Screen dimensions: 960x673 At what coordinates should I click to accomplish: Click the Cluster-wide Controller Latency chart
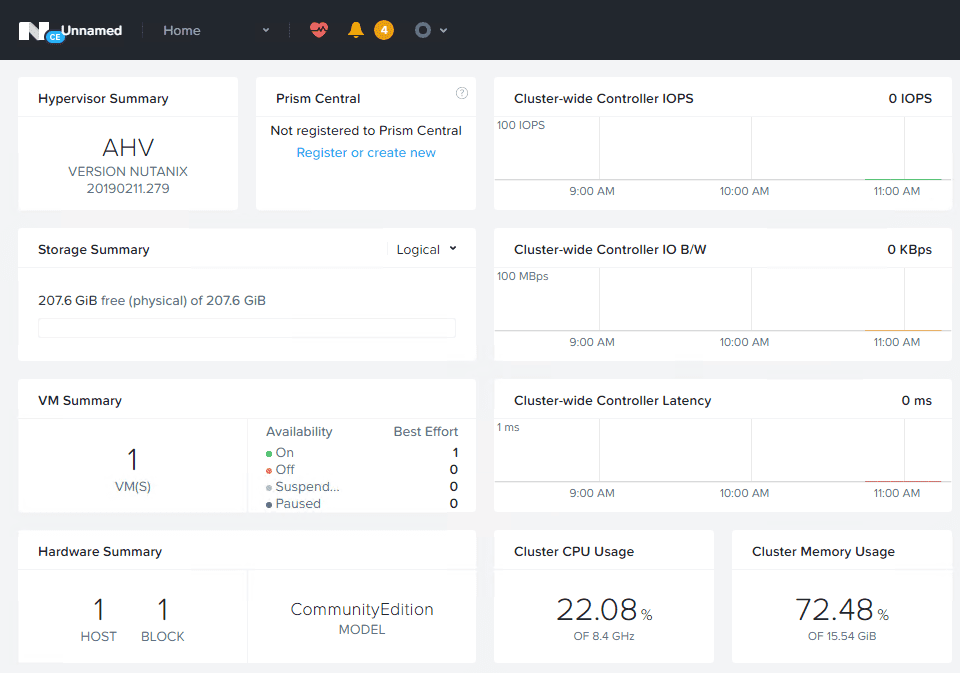(720, 452)
